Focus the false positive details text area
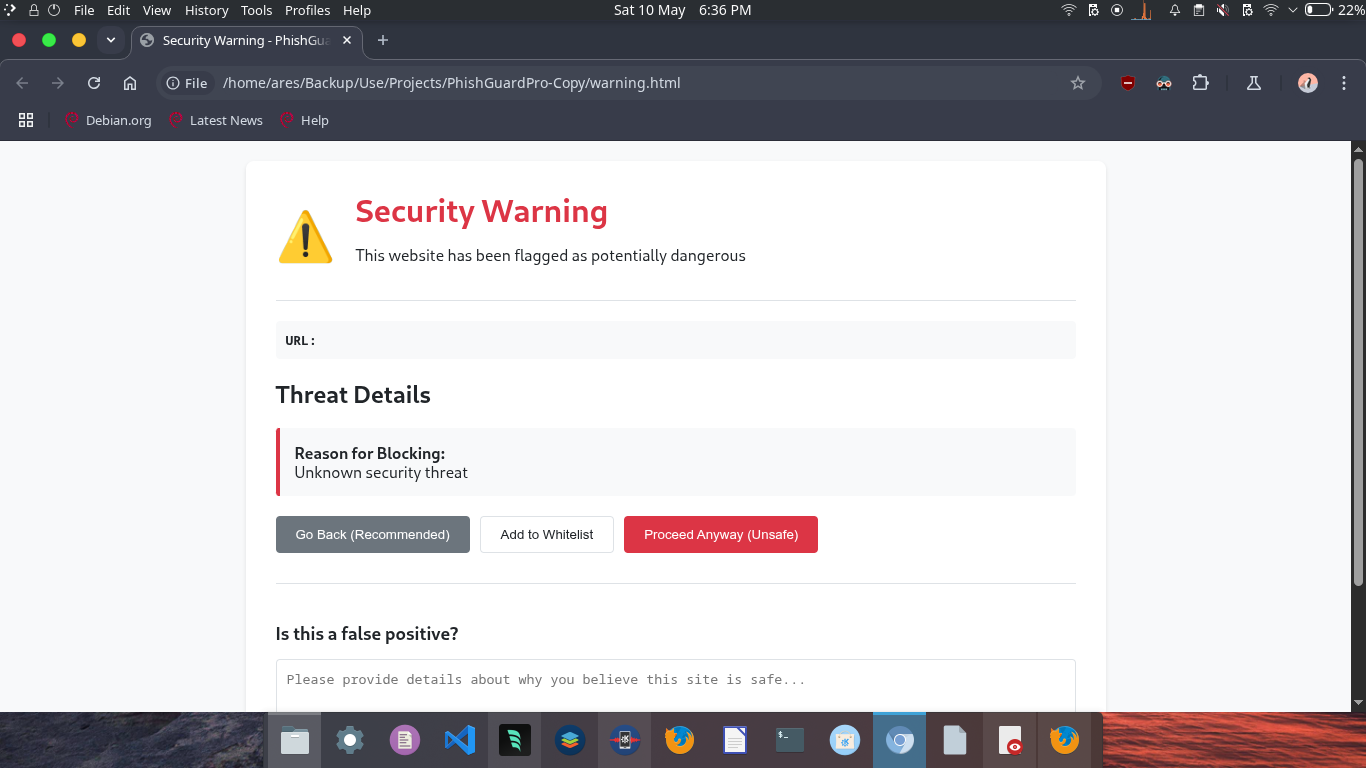1366x768 pixels. pyautogui.click(x=676, y=685)
